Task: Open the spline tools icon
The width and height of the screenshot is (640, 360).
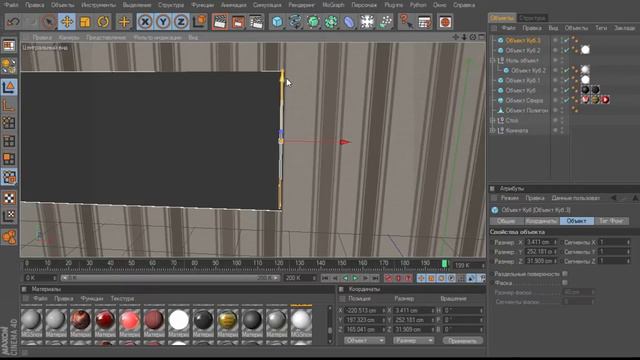Action: pos(295,22)
